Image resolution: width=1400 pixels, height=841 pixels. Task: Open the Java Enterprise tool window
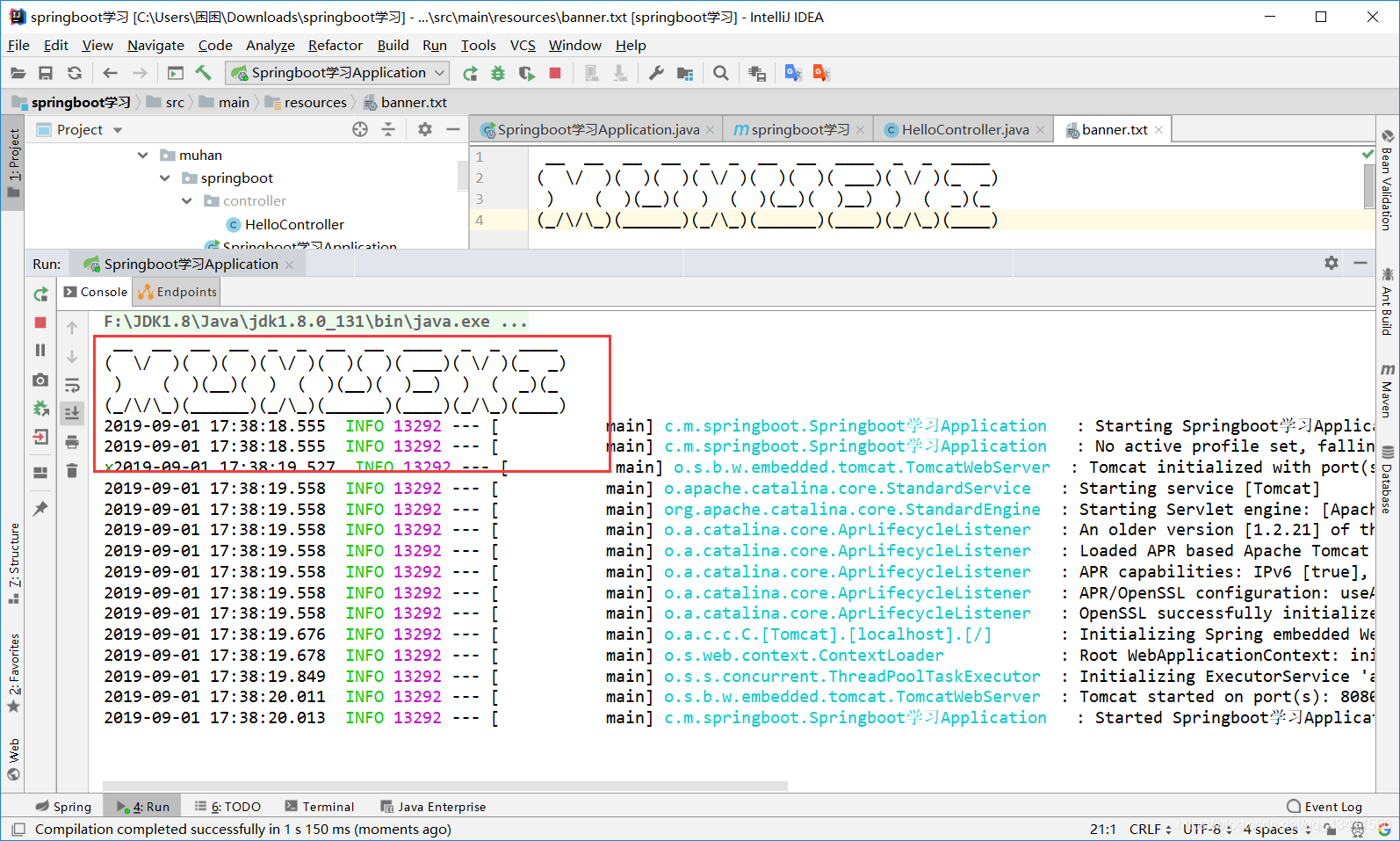(433, 807)
